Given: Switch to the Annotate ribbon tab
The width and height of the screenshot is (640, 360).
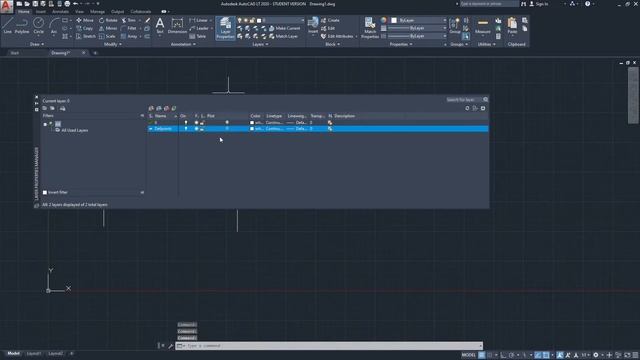Looking at the screenshot, I should pyautogui.click(x=60, y=12).
